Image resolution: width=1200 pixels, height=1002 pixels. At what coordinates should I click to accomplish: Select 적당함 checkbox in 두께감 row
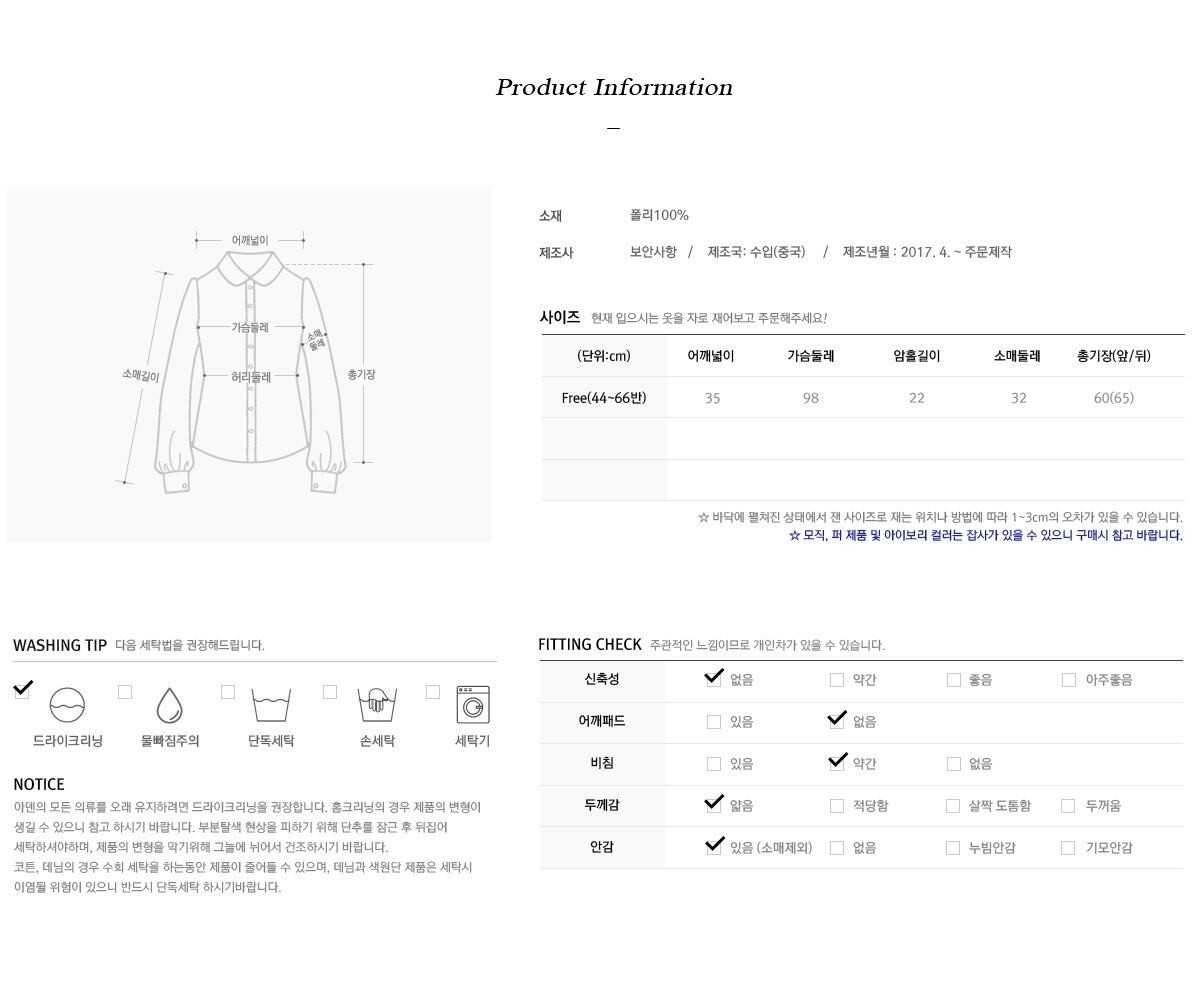click(837, 806)
